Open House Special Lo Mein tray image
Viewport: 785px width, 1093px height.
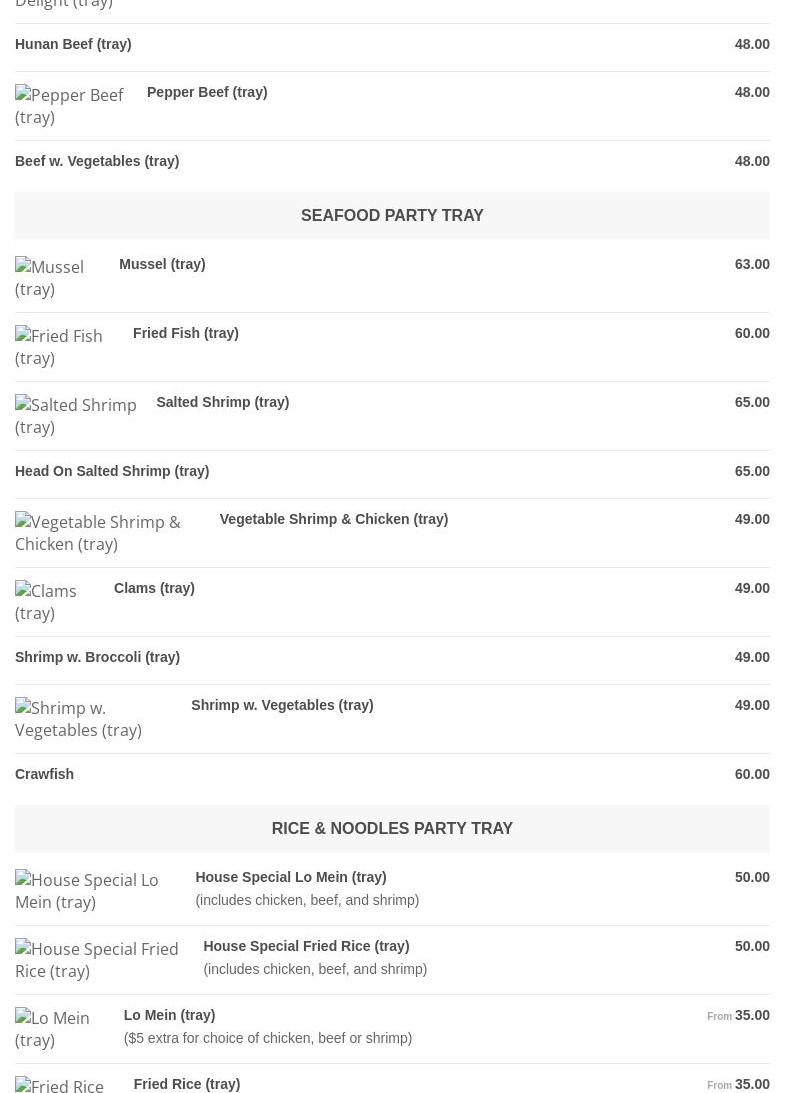click(86, 891)
